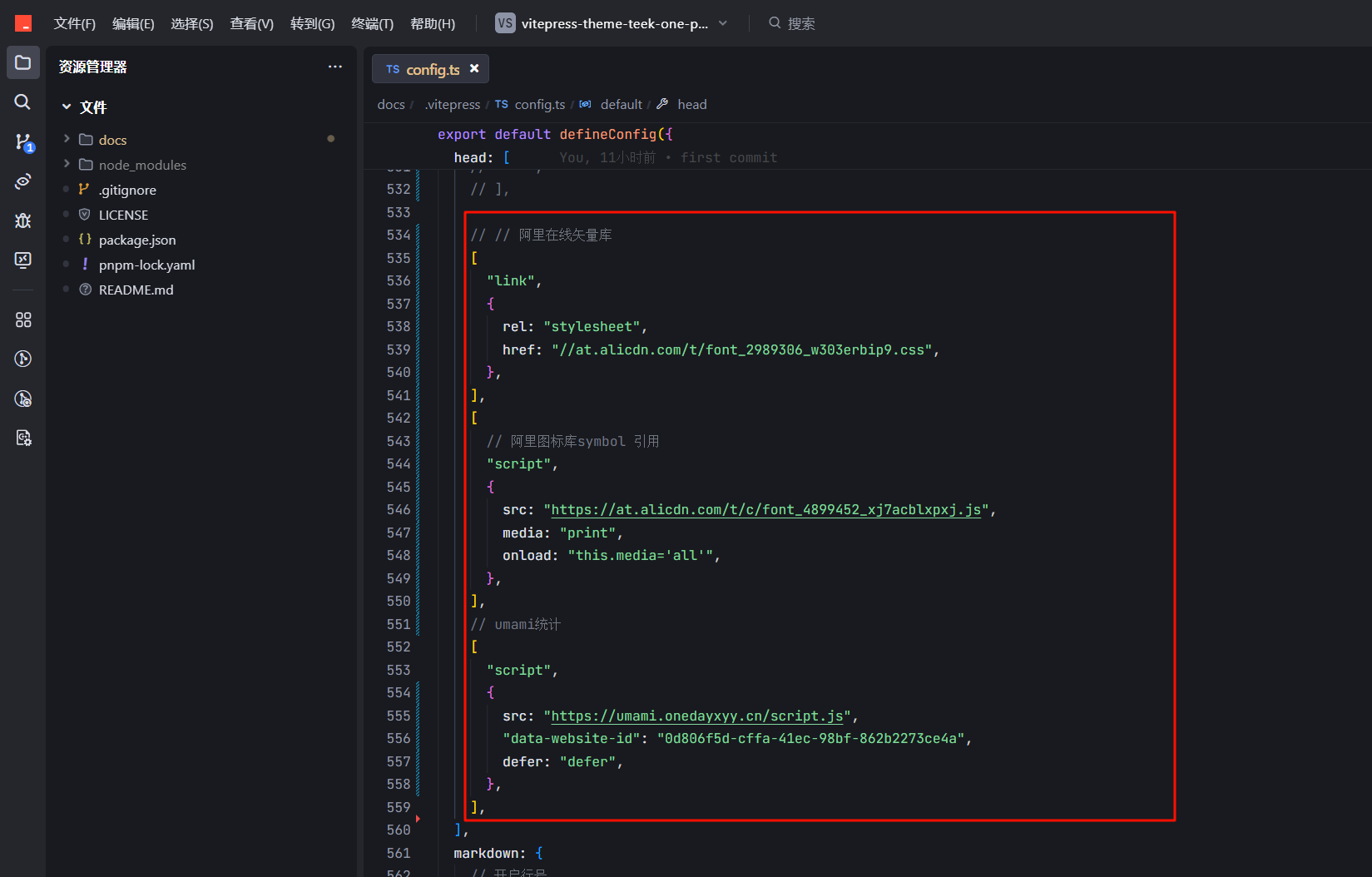Screen dimensions: 1372x877
Task: Select the node_modules folder in explorer
Action: tap(142, 165)
